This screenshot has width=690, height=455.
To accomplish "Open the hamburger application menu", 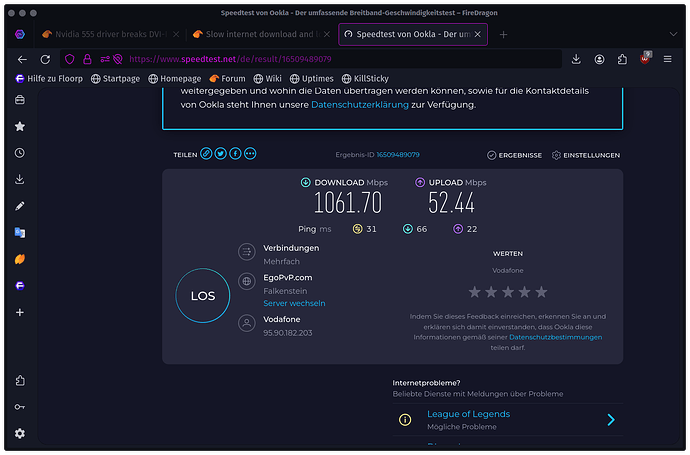I will tap(668, 59).
